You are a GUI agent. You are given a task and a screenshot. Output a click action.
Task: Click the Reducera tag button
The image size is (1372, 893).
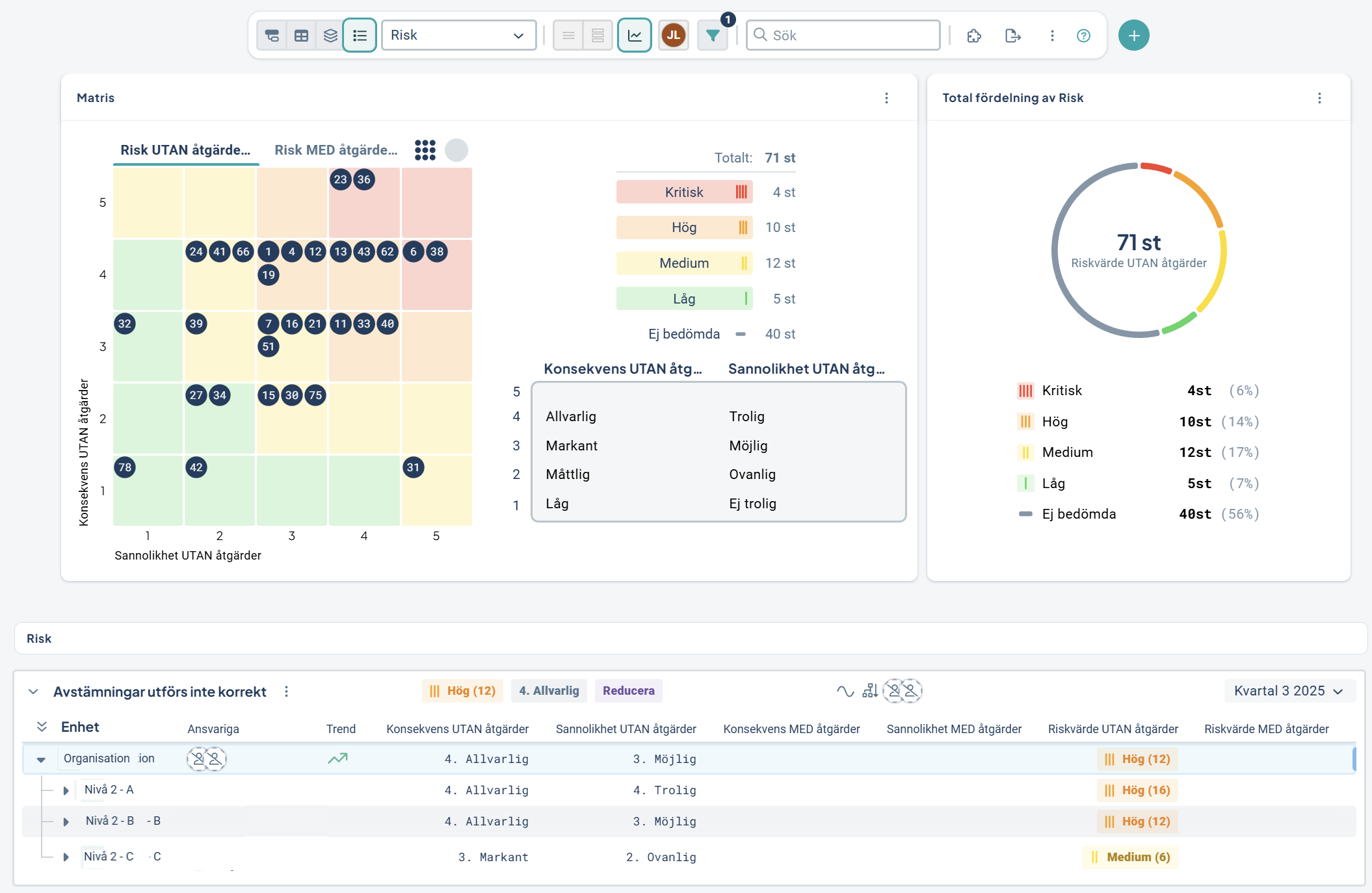click(x=629, y=691)
